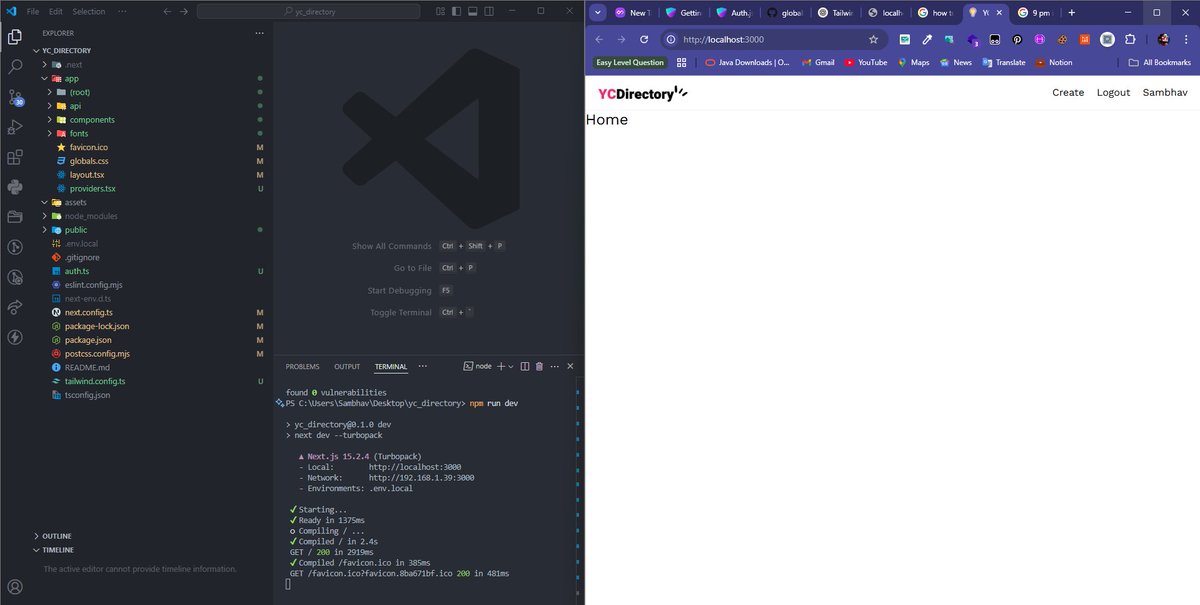Kill the terminal with the trash icon
Screen dimensions: 1200x605
click(540, 367)
